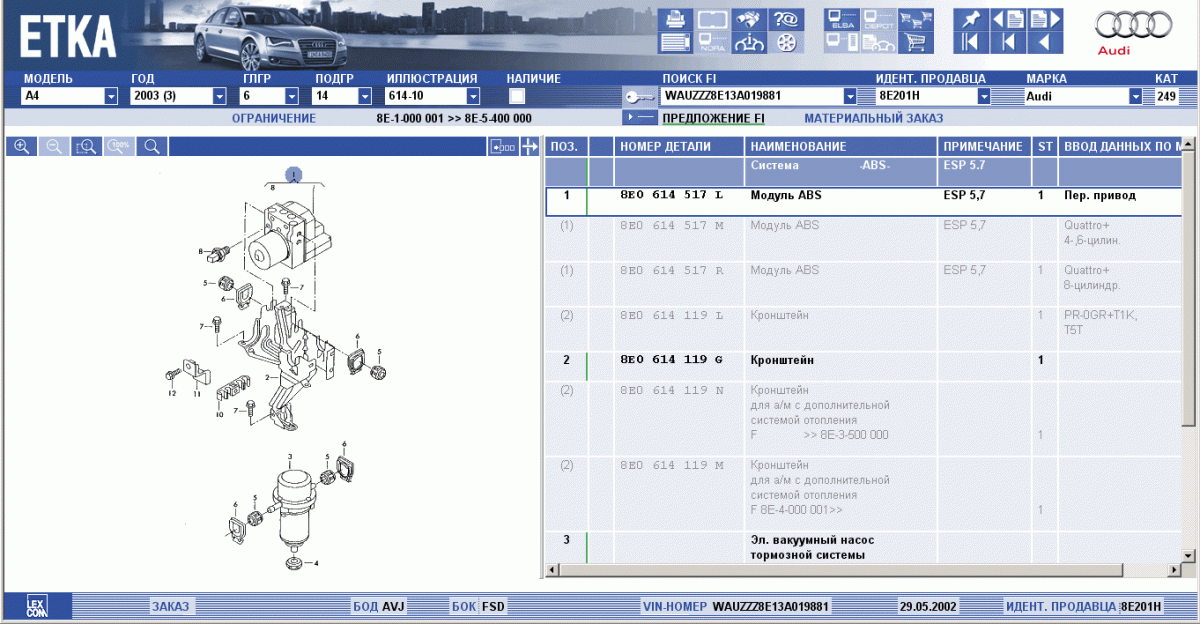Select part row 8E0 614 119 M
Image resolution: width=1200 pixels, height=624 pixels.
(x=864, y=493)
